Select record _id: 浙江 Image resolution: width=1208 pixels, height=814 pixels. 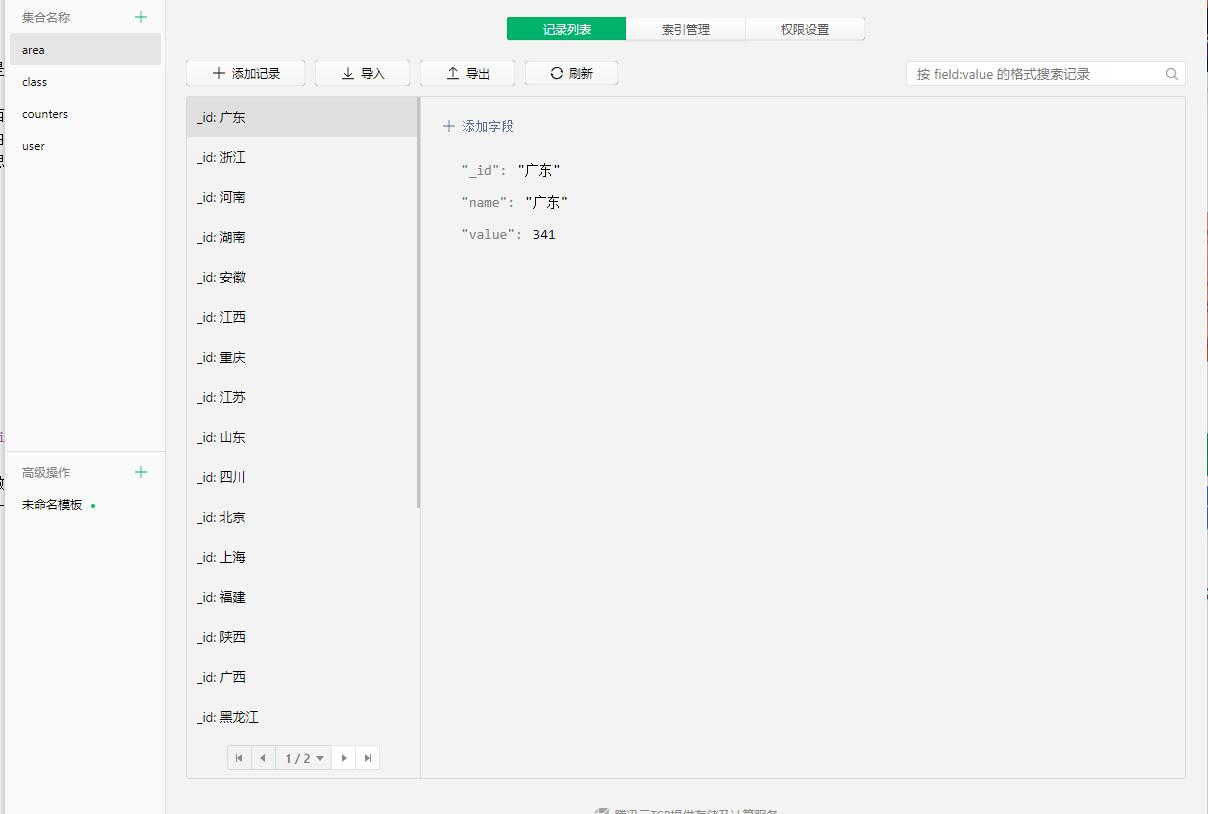point(301,157)
